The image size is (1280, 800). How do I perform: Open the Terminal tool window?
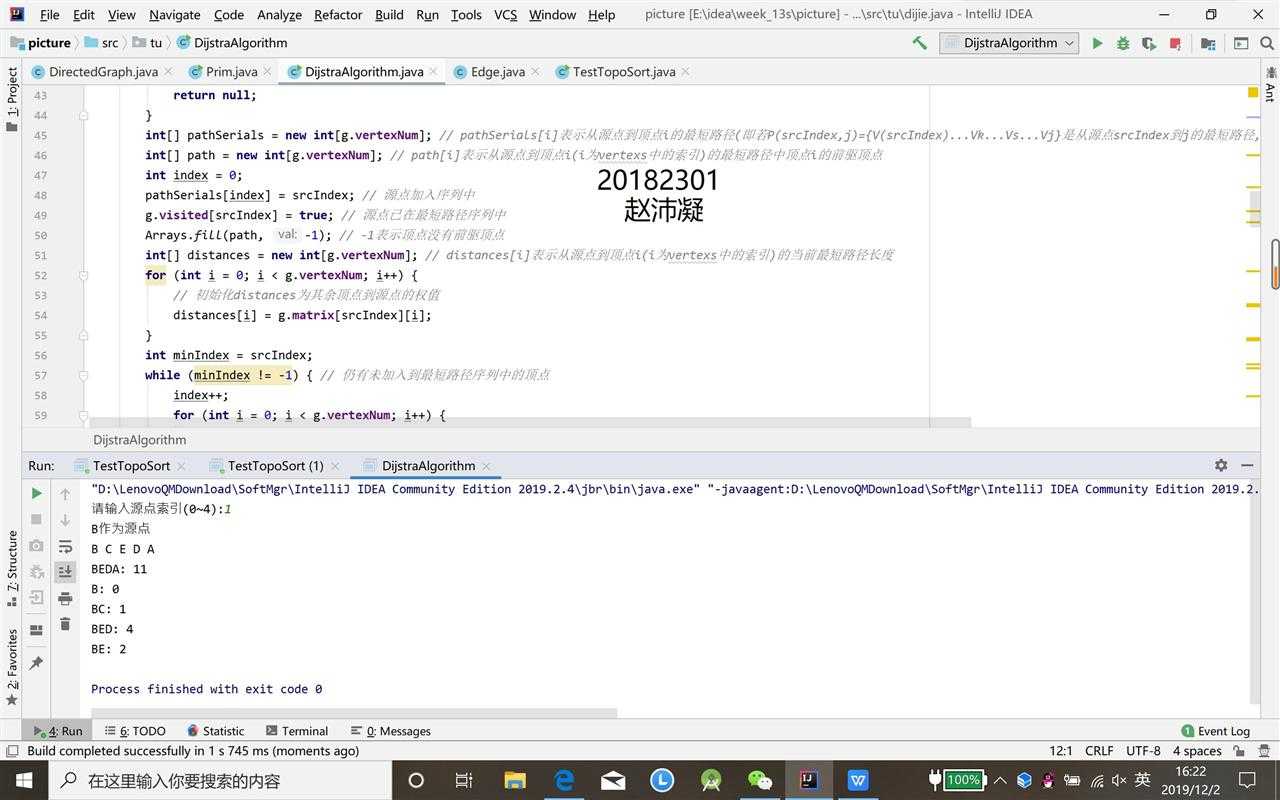click(297, 731)
